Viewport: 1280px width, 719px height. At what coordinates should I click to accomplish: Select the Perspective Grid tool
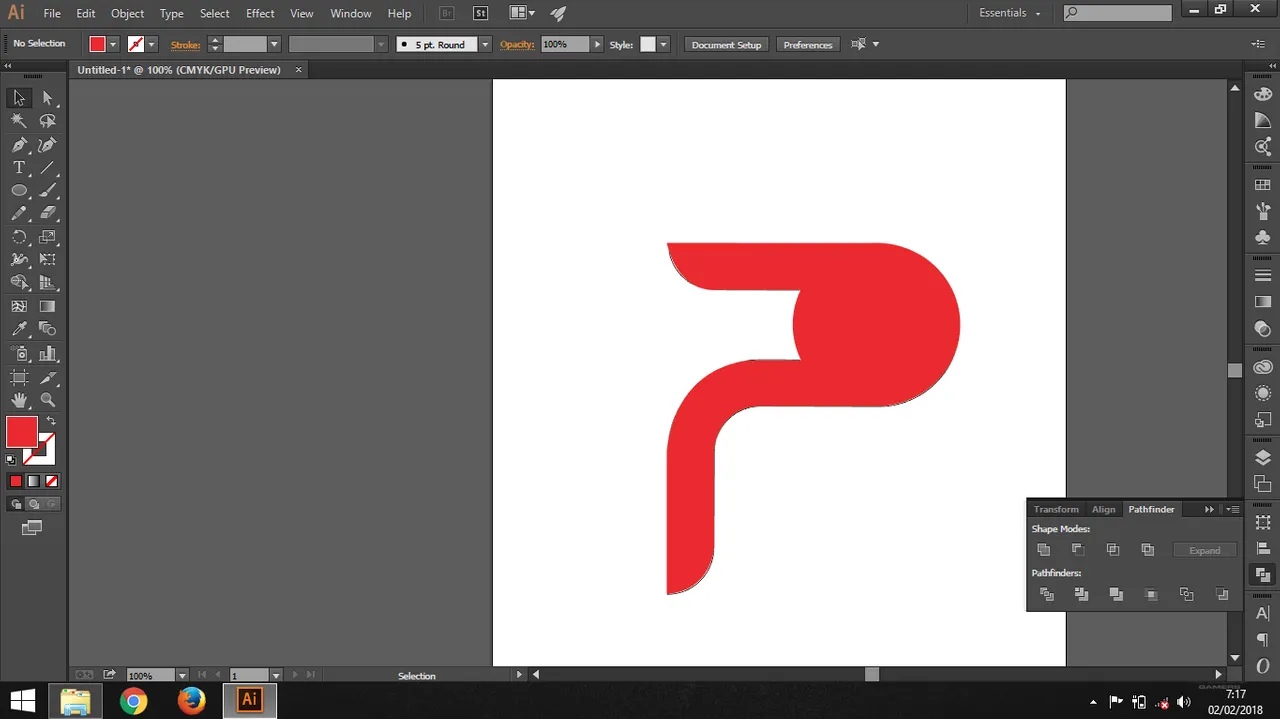[47, 283]
